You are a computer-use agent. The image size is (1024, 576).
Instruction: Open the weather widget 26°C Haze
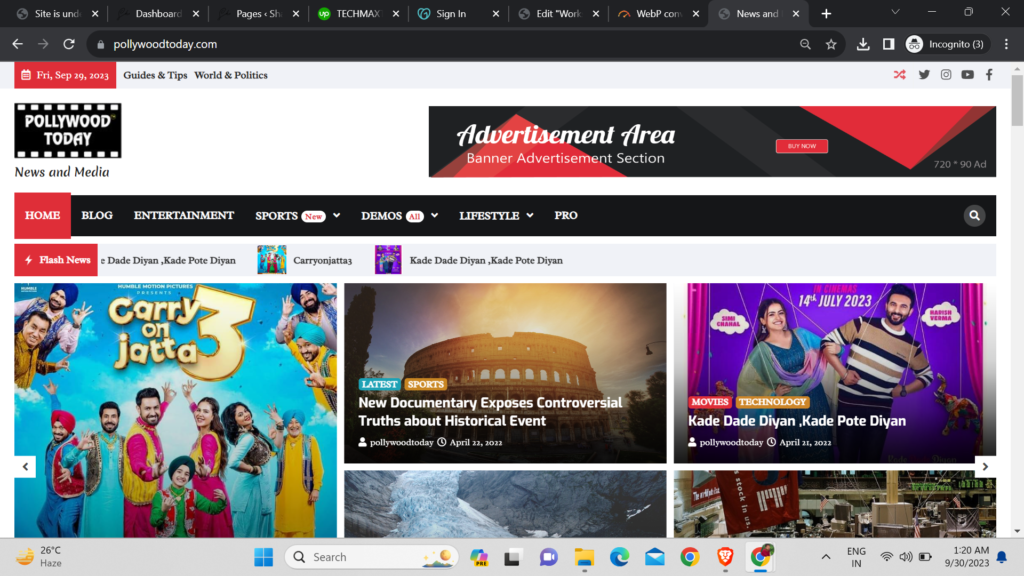click(x=39, y=557)
